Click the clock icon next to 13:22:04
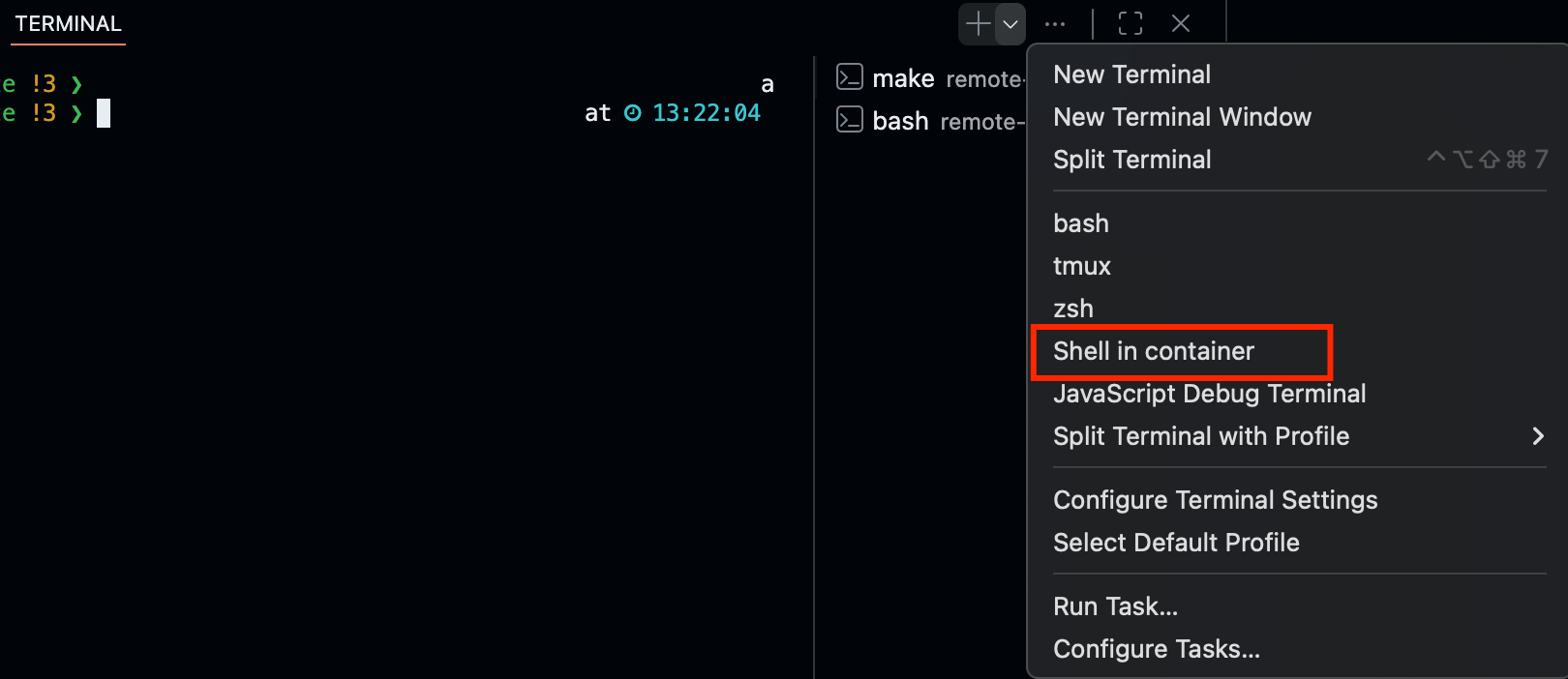The image size is (1568, 679). 632,112
